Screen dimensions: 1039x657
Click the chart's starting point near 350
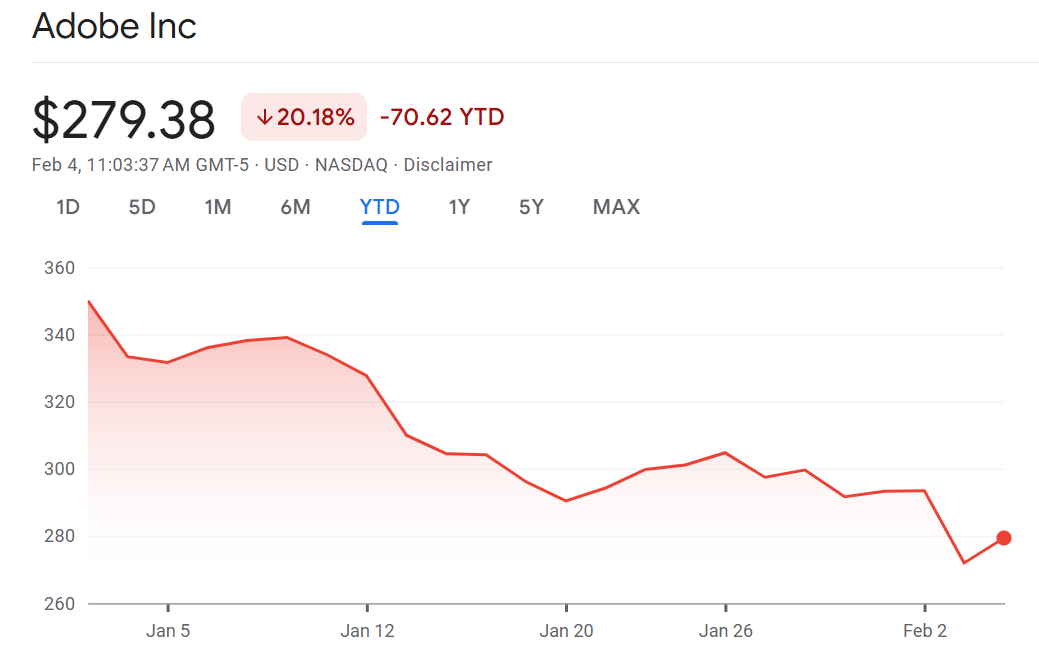point(89,302)
